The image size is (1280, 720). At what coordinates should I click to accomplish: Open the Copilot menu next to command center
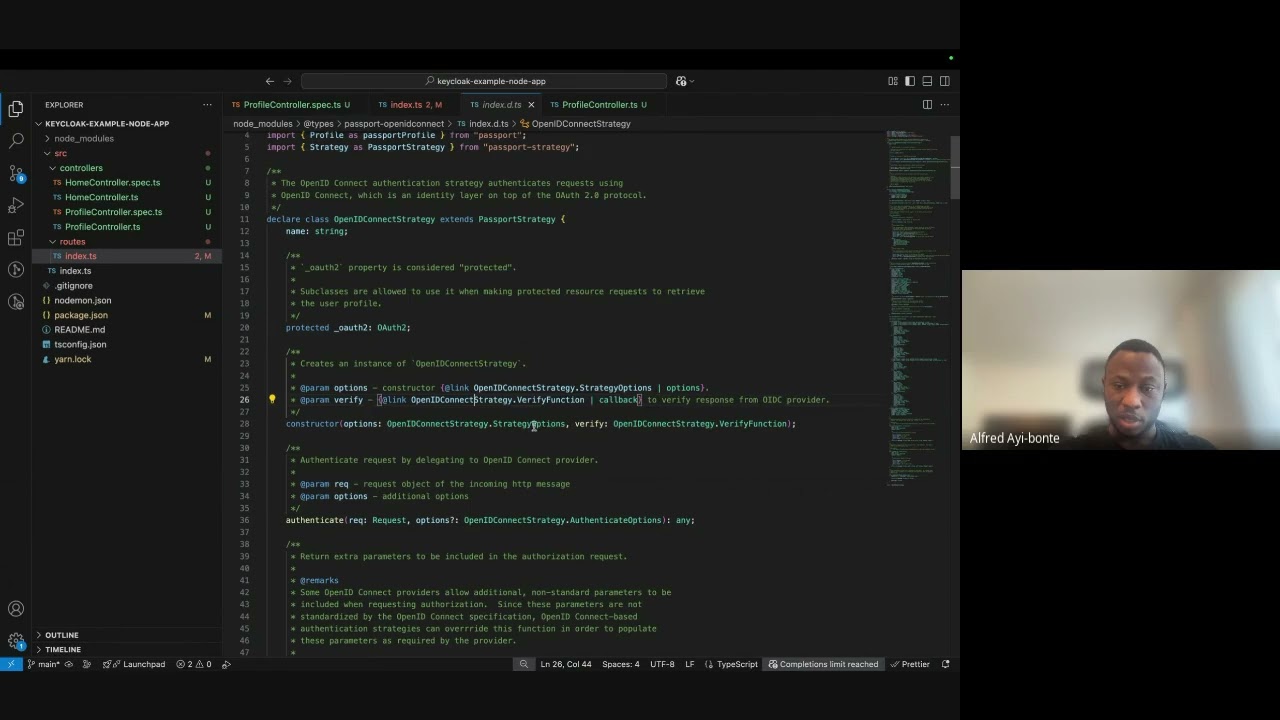point(684,81)
